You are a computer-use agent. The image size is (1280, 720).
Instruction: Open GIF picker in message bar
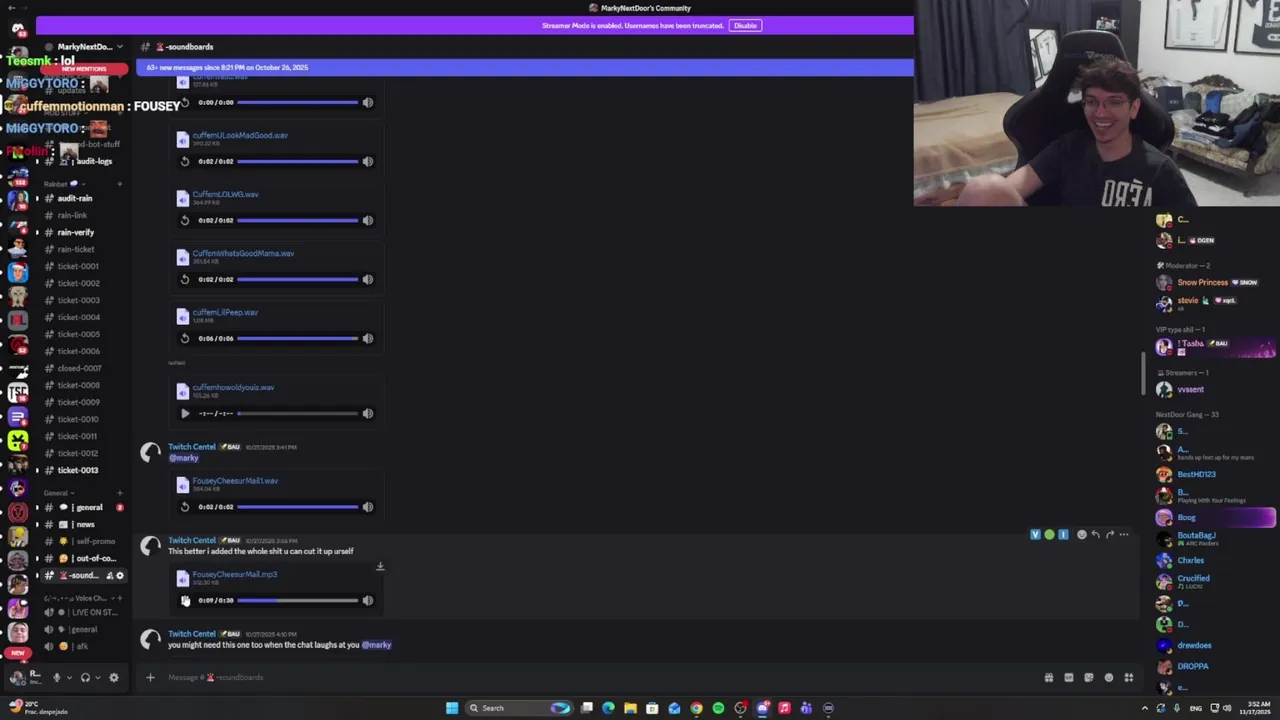(1069, 677)
